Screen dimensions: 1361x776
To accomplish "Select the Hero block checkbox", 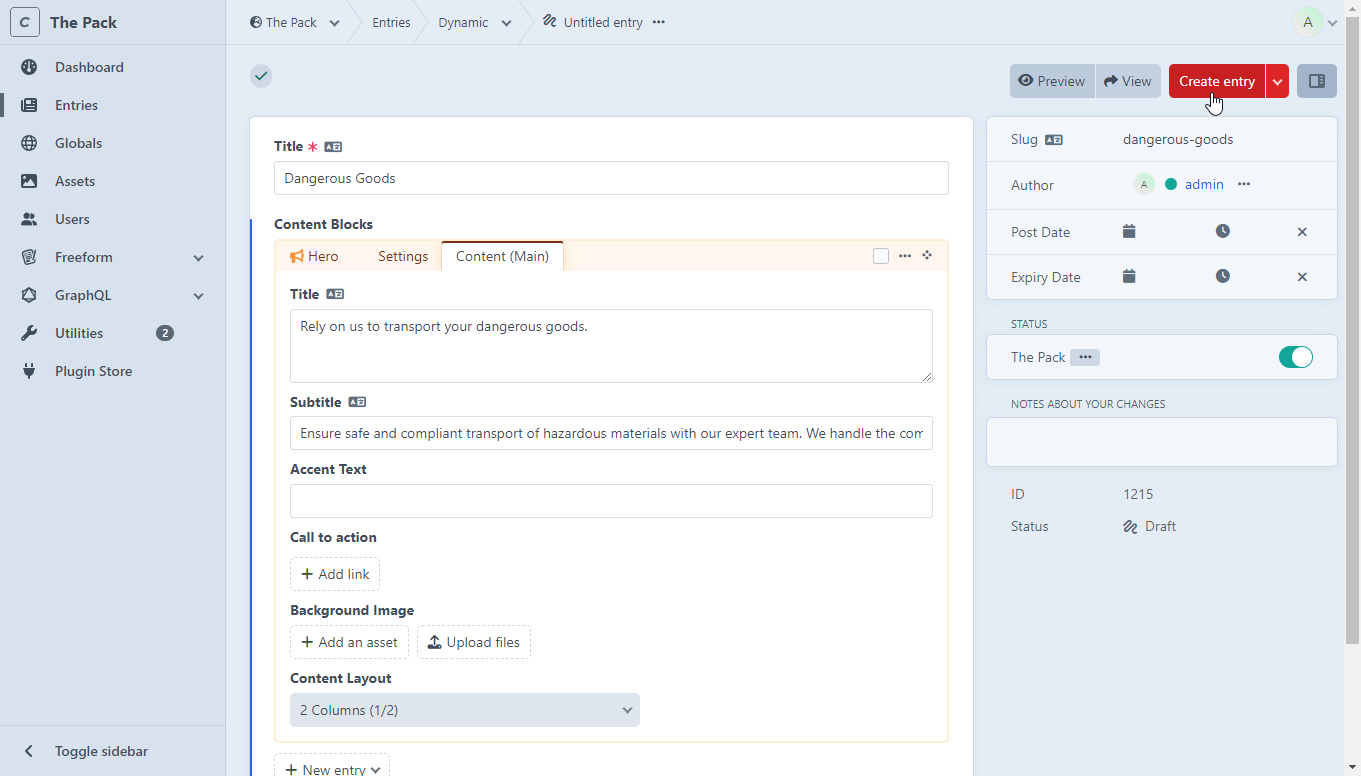I will [881, 256].
